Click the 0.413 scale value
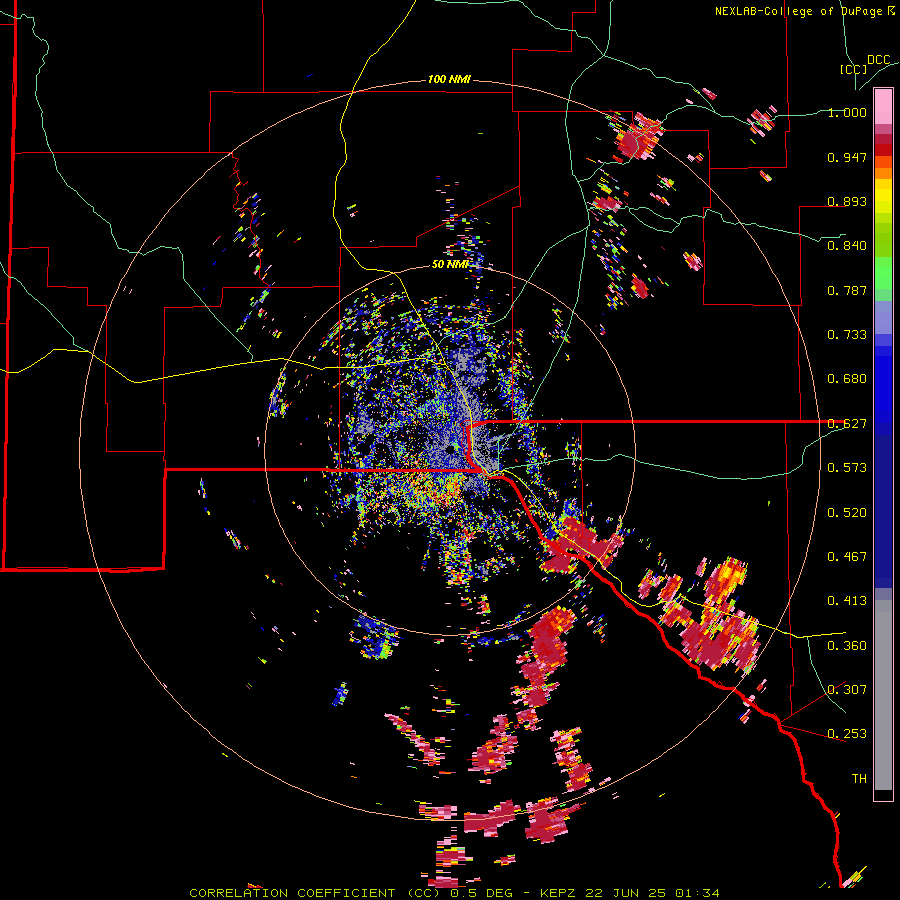The height and width of the screenshot is (900, 900). 847,601
